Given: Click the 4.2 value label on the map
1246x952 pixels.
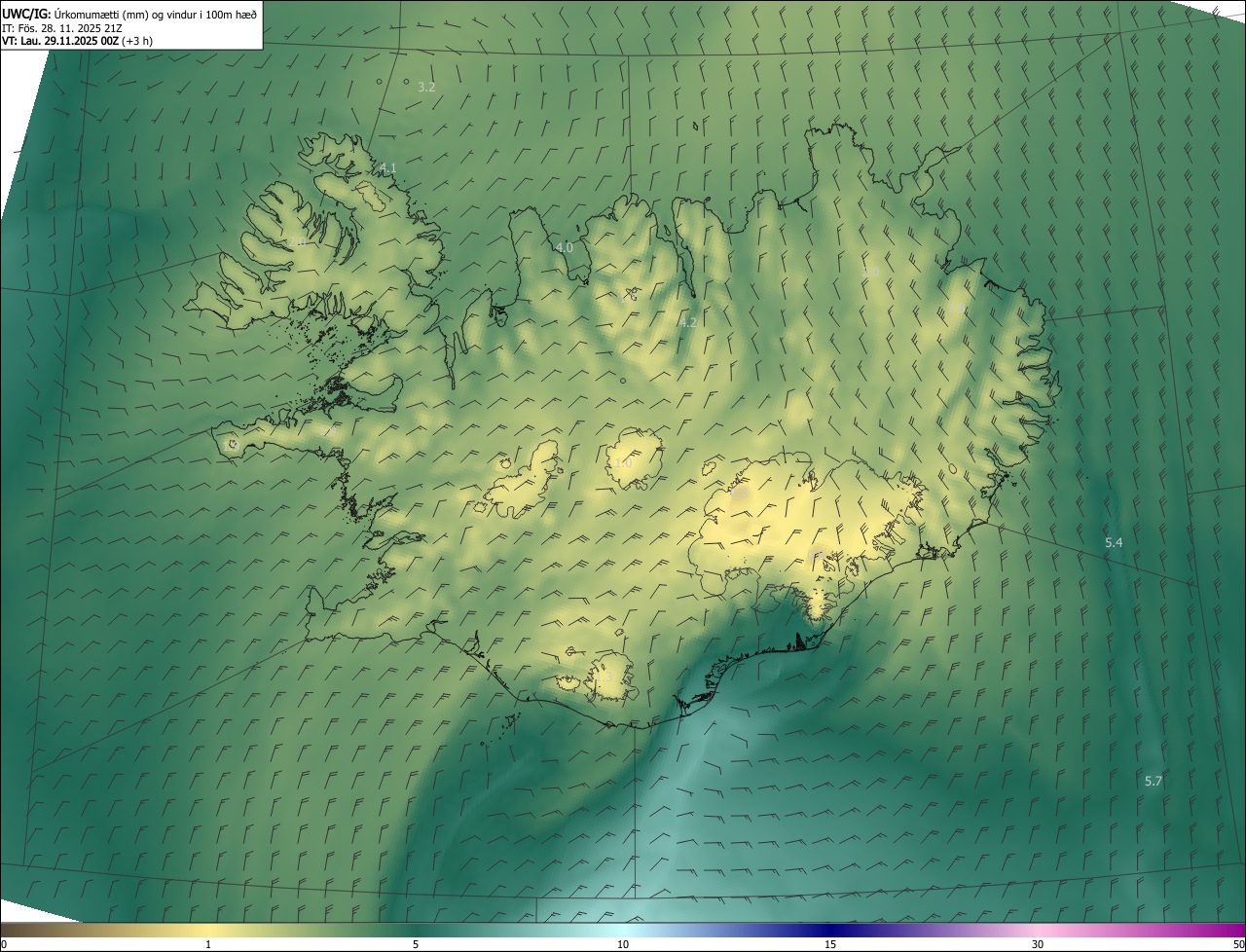Looking at the screenshot, I should [x=687, y=322].
